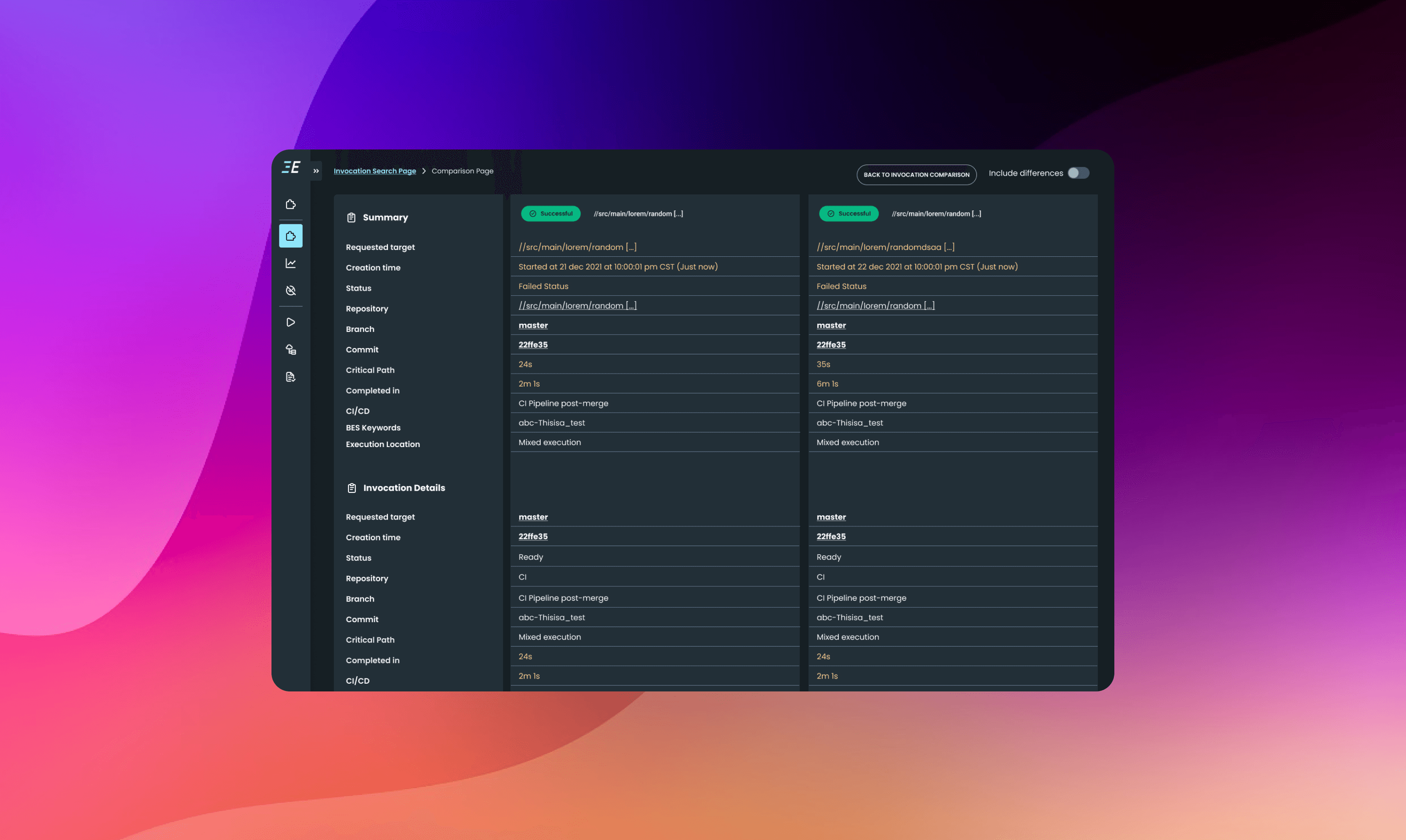Expand sidebar with double chevron

316,171
